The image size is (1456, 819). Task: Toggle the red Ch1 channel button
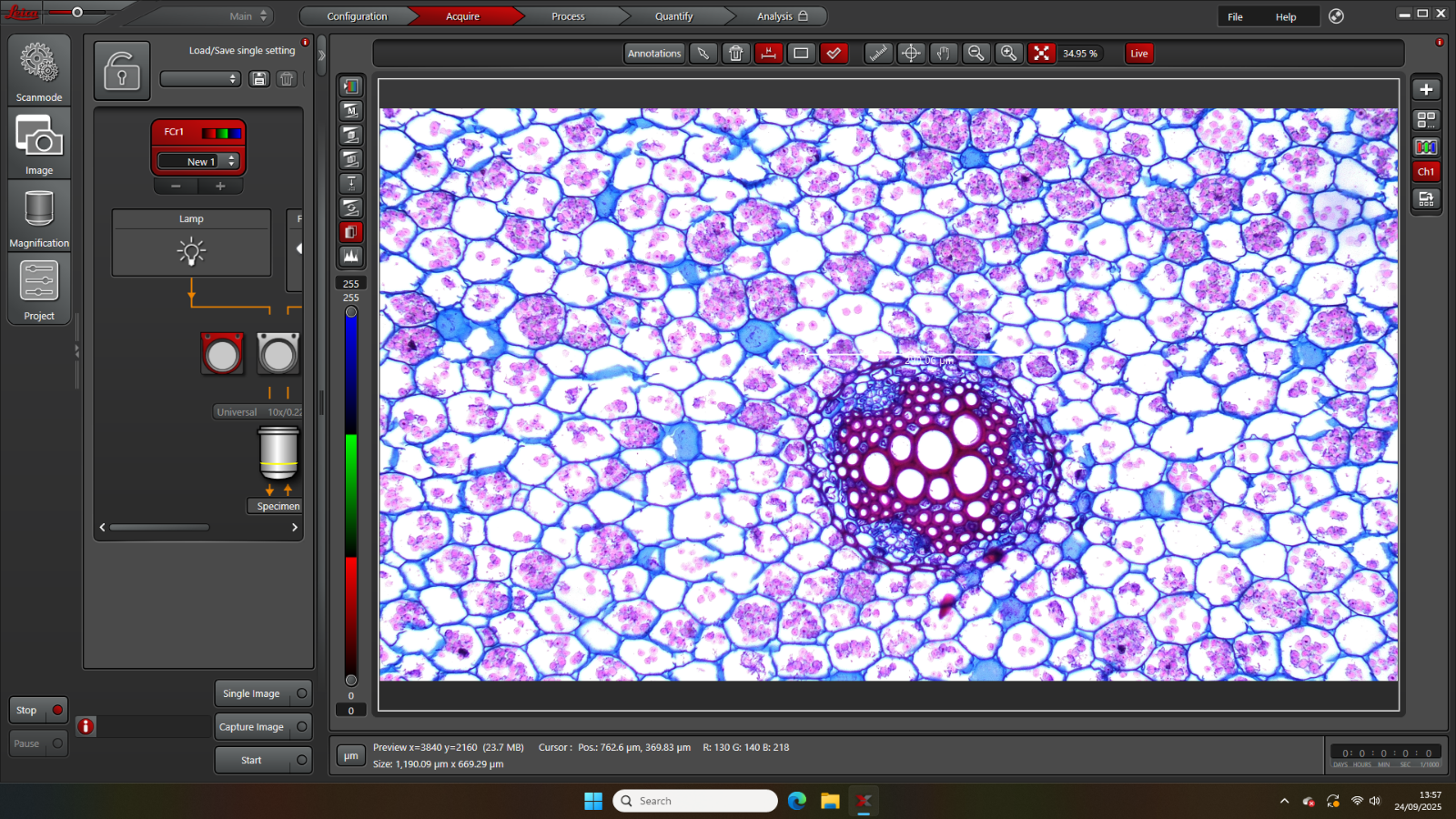pyautogui.click(x=1426, y=172)
